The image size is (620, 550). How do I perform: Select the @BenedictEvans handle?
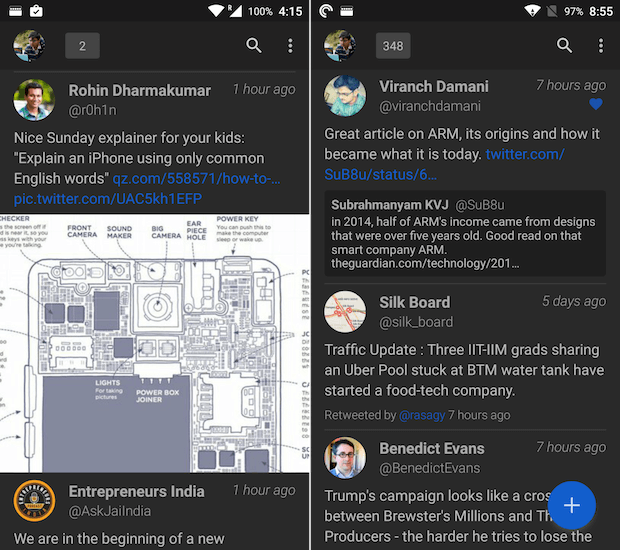[x=430, y=469]
